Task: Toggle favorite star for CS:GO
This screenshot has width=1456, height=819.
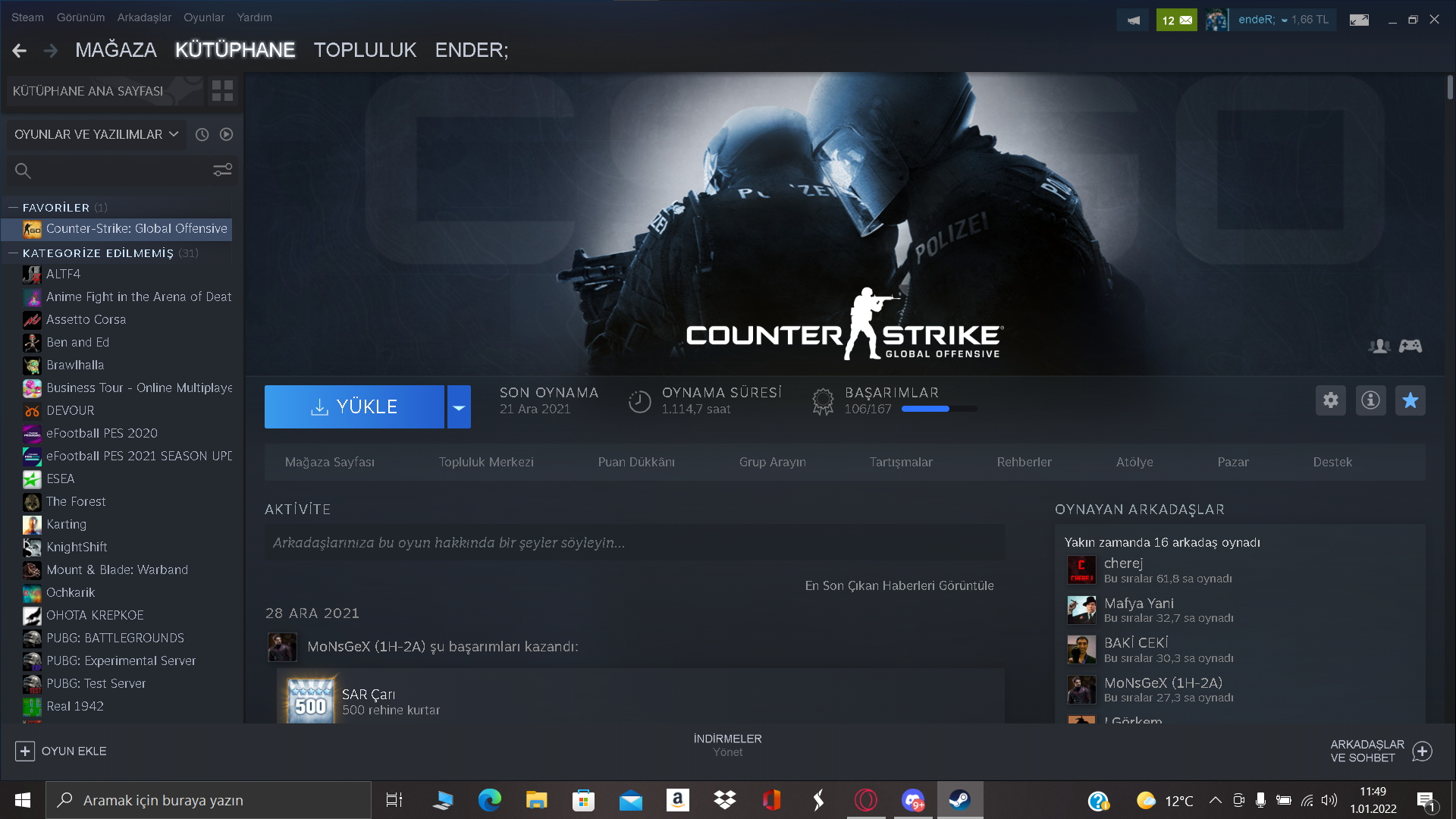Action: pyautogui.click(x=1410, y=400)
